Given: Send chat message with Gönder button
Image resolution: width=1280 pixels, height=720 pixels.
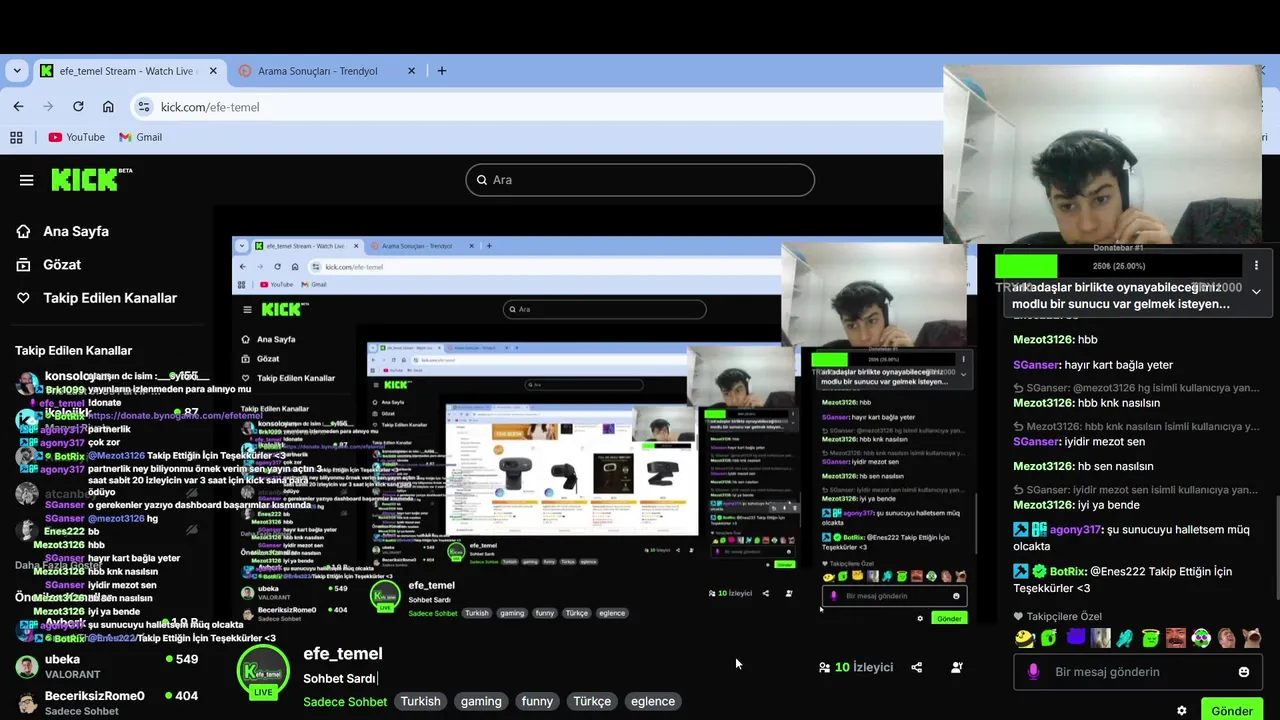Looking at the screenshot, I should pos(1232,711).
